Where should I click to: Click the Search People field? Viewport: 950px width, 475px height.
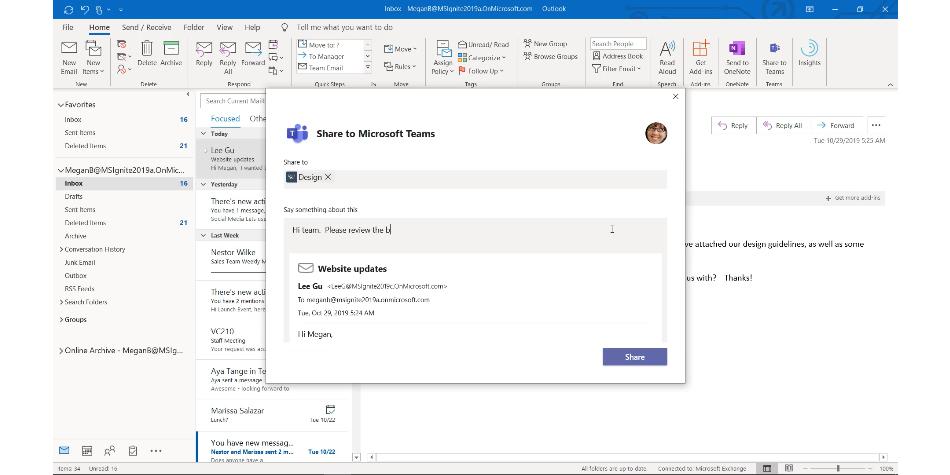pos(619,44)
